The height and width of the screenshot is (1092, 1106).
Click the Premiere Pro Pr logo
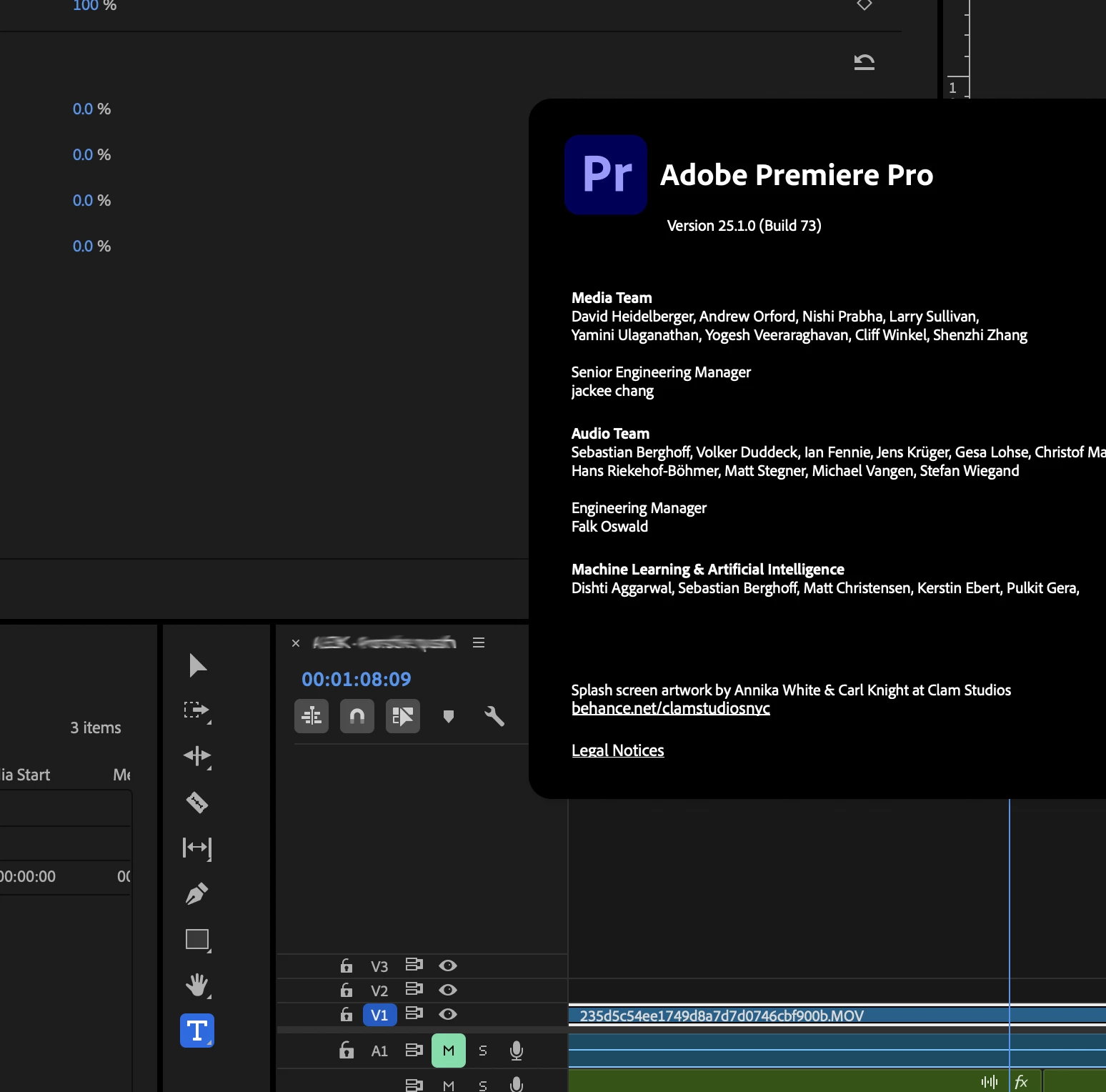tap(606, 174)
